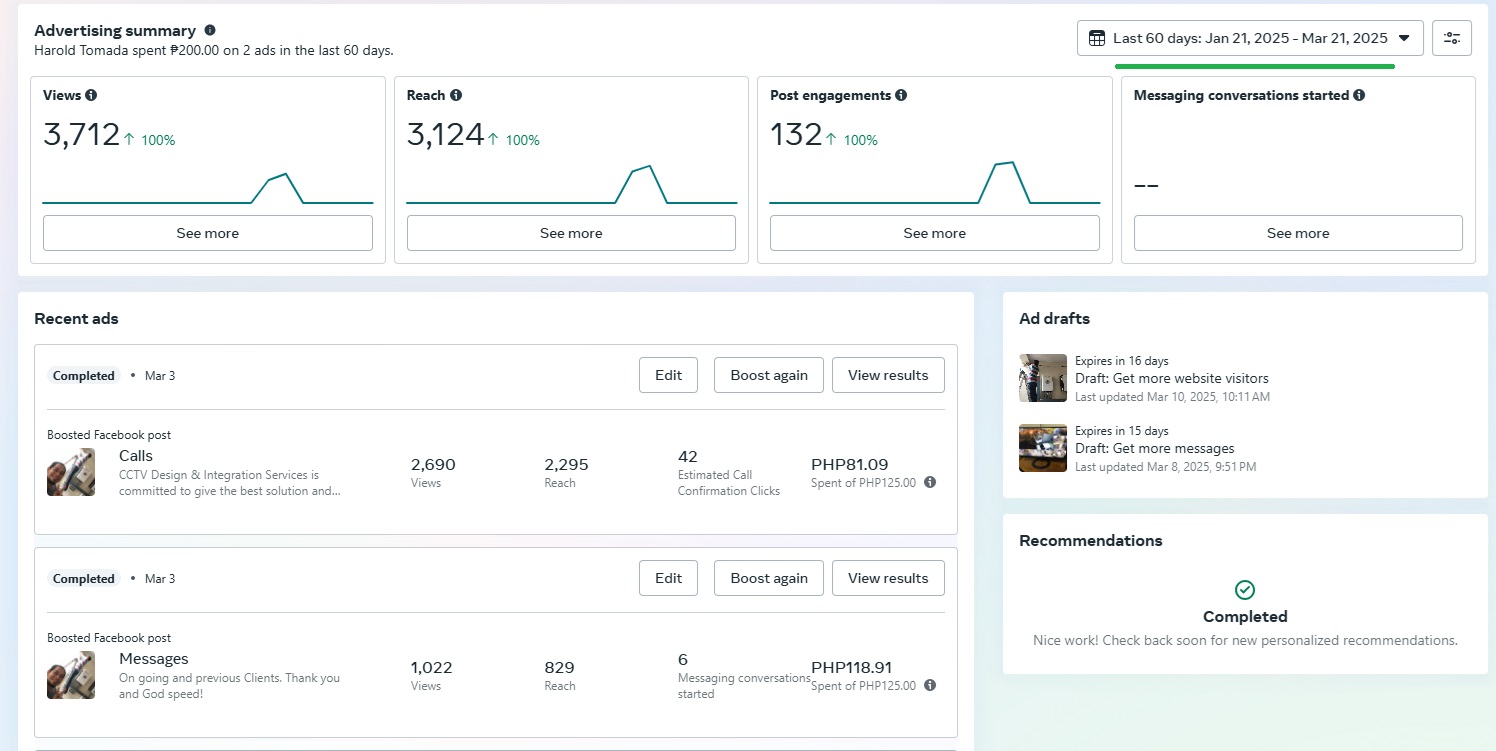Open the website visitors draft thumbnail
The image size is (1496, 751).
click(1043, 378)
